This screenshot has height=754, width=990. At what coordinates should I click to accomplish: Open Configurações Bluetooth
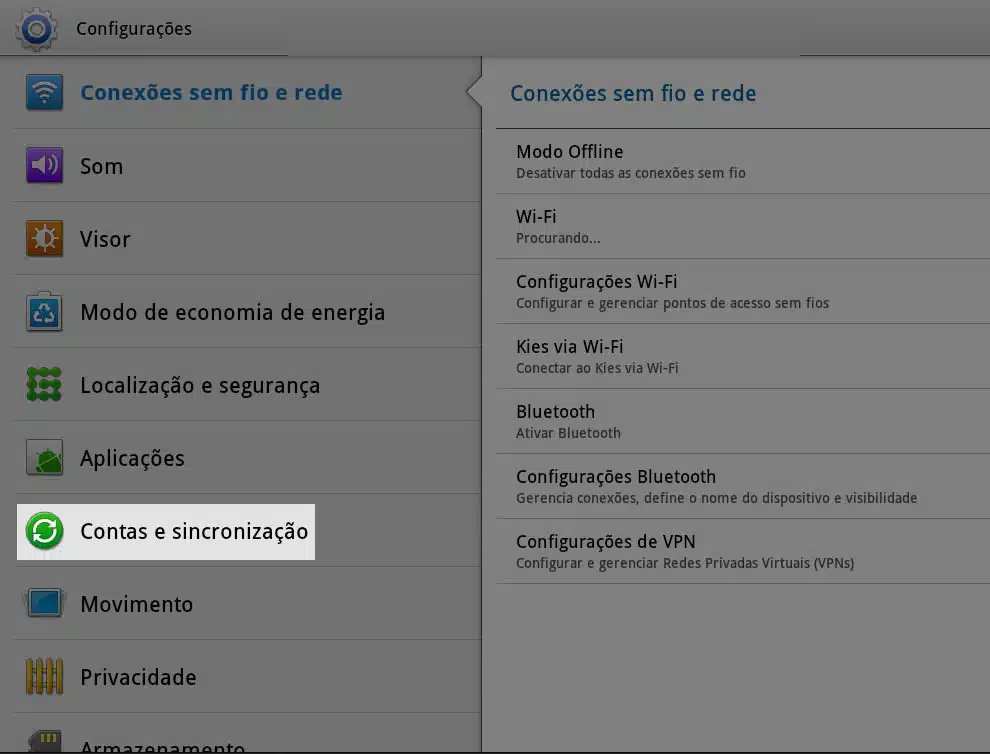coord(742,486)
